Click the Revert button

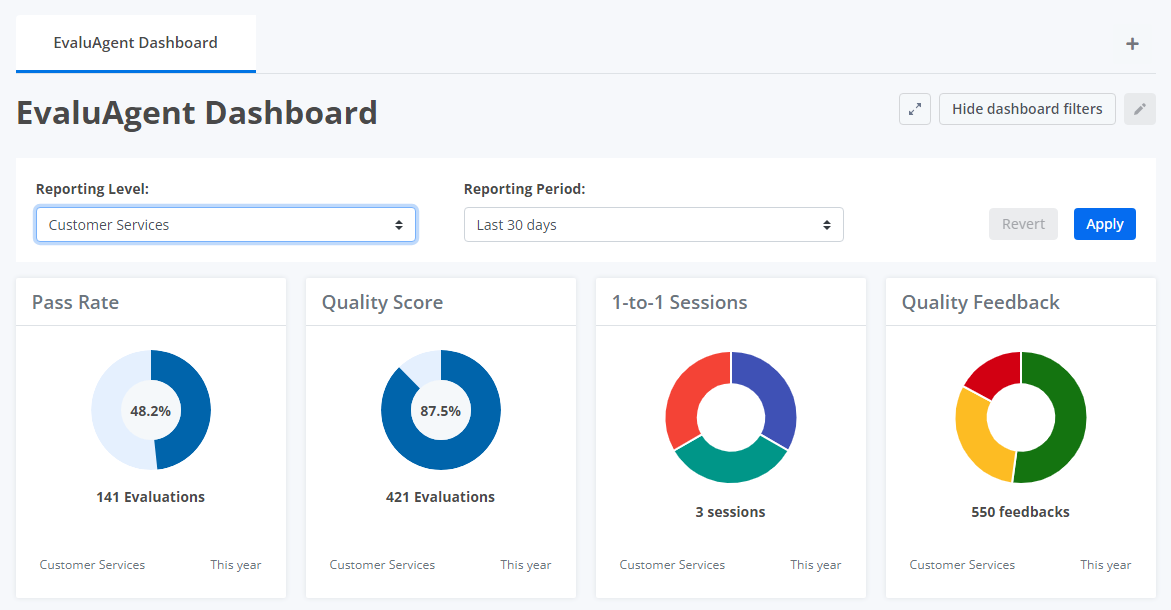1023,224
